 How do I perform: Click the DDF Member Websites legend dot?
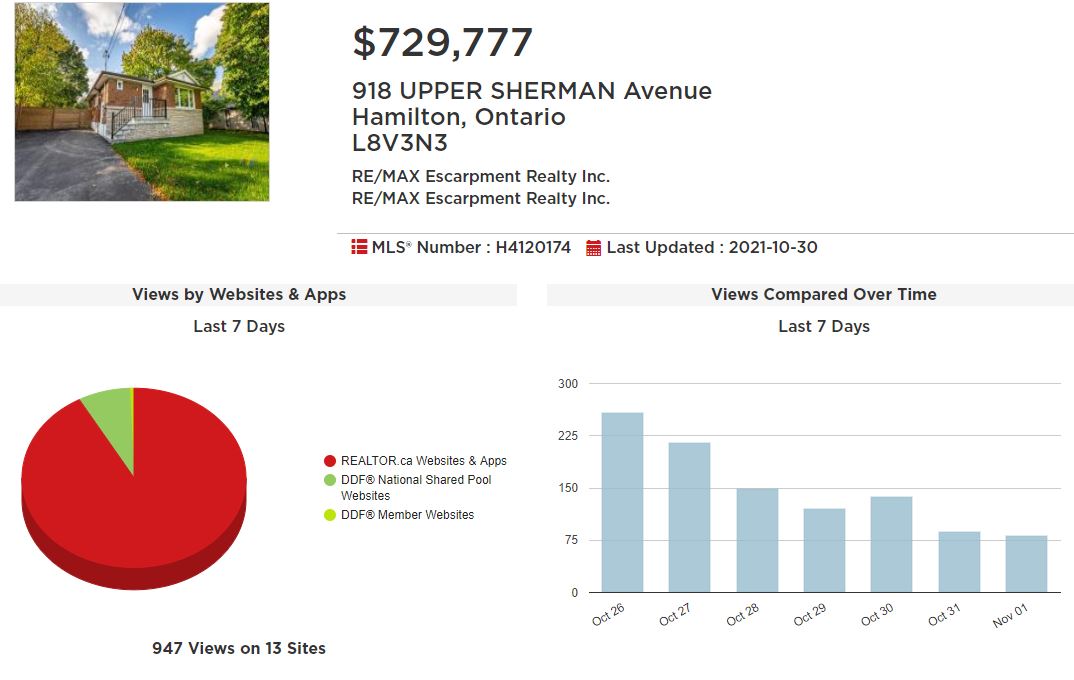pyautogui.click(x=329, y=515)
